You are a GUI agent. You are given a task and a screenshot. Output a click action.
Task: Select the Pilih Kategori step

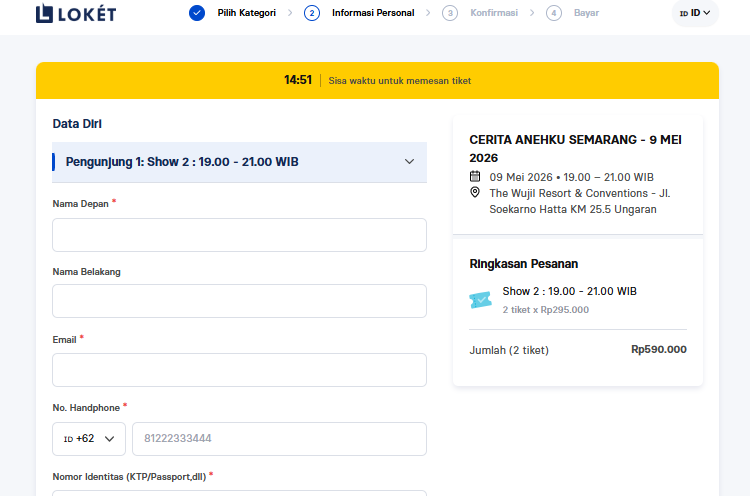pyautogui.click(x=246, y=13)
